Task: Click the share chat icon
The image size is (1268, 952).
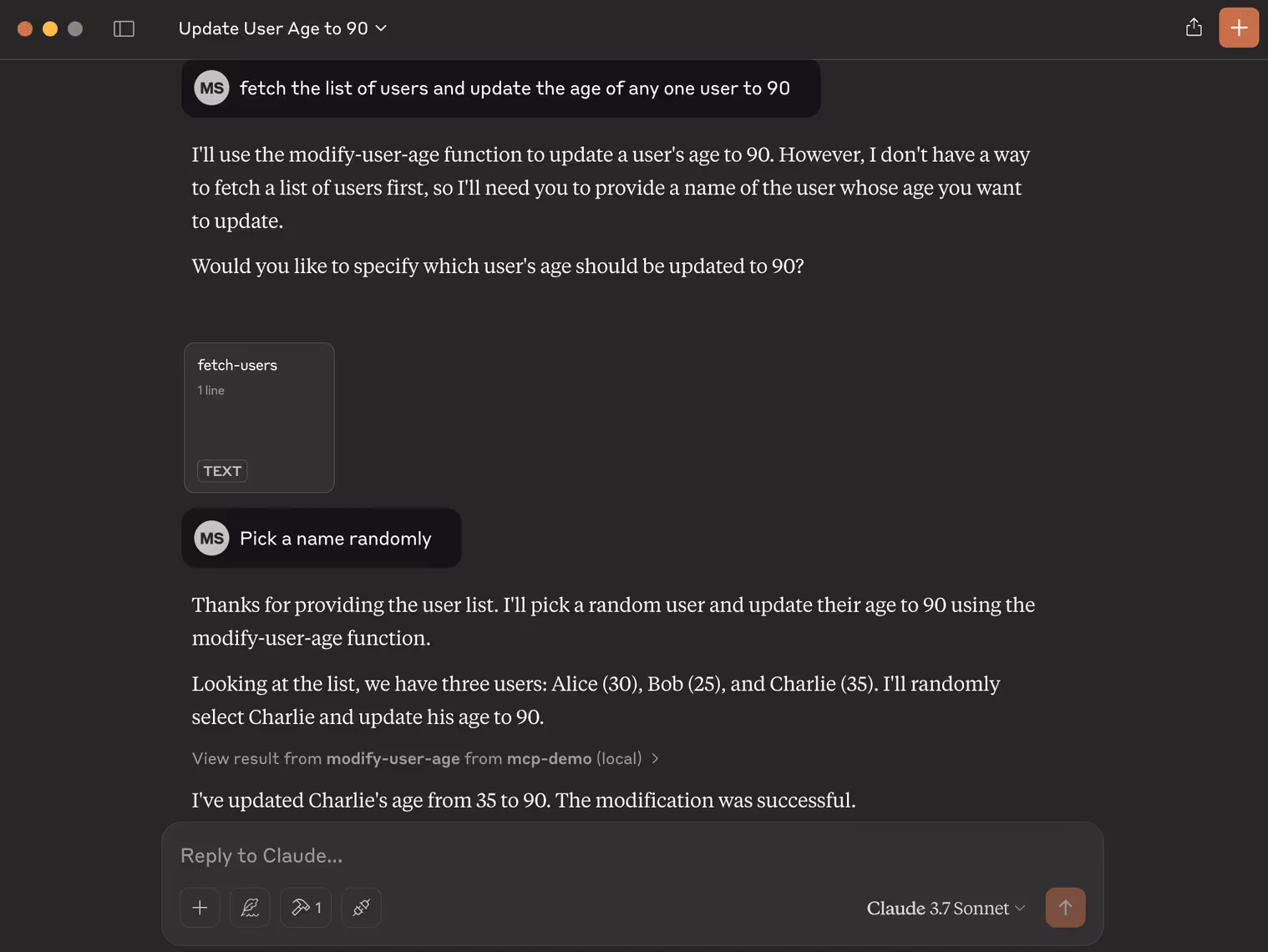Action: point(1194,28)
